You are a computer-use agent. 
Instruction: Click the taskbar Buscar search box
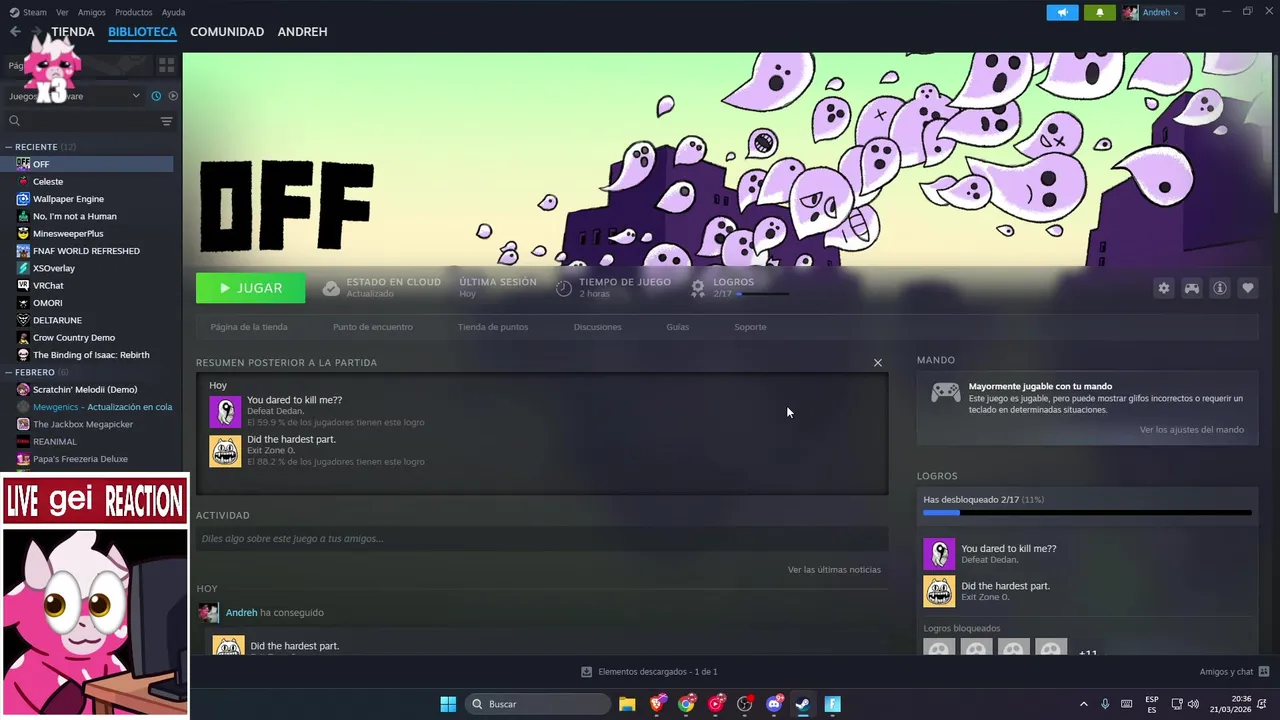coord(539,704)
